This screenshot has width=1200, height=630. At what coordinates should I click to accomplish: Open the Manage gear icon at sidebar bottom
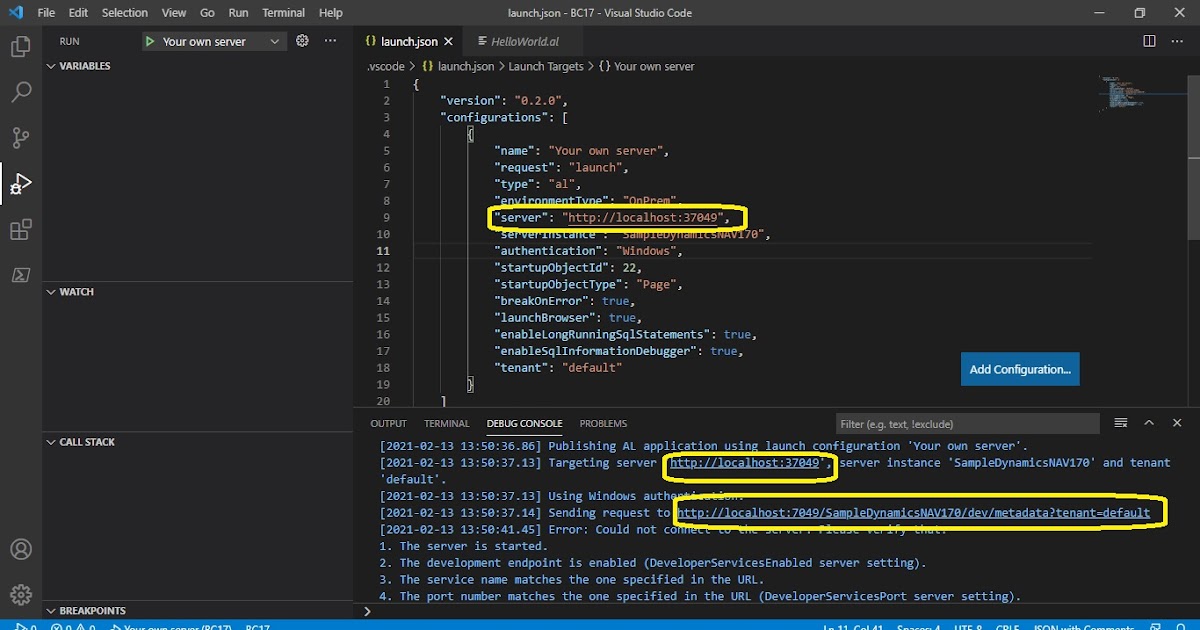(x=21, y=594)
